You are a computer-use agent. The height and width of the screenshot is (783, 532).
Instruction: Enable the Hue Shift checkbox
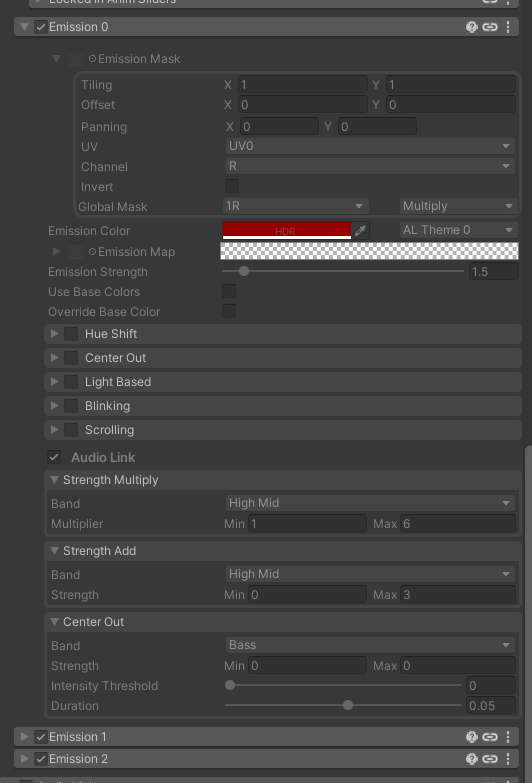[x=71, y=334]
